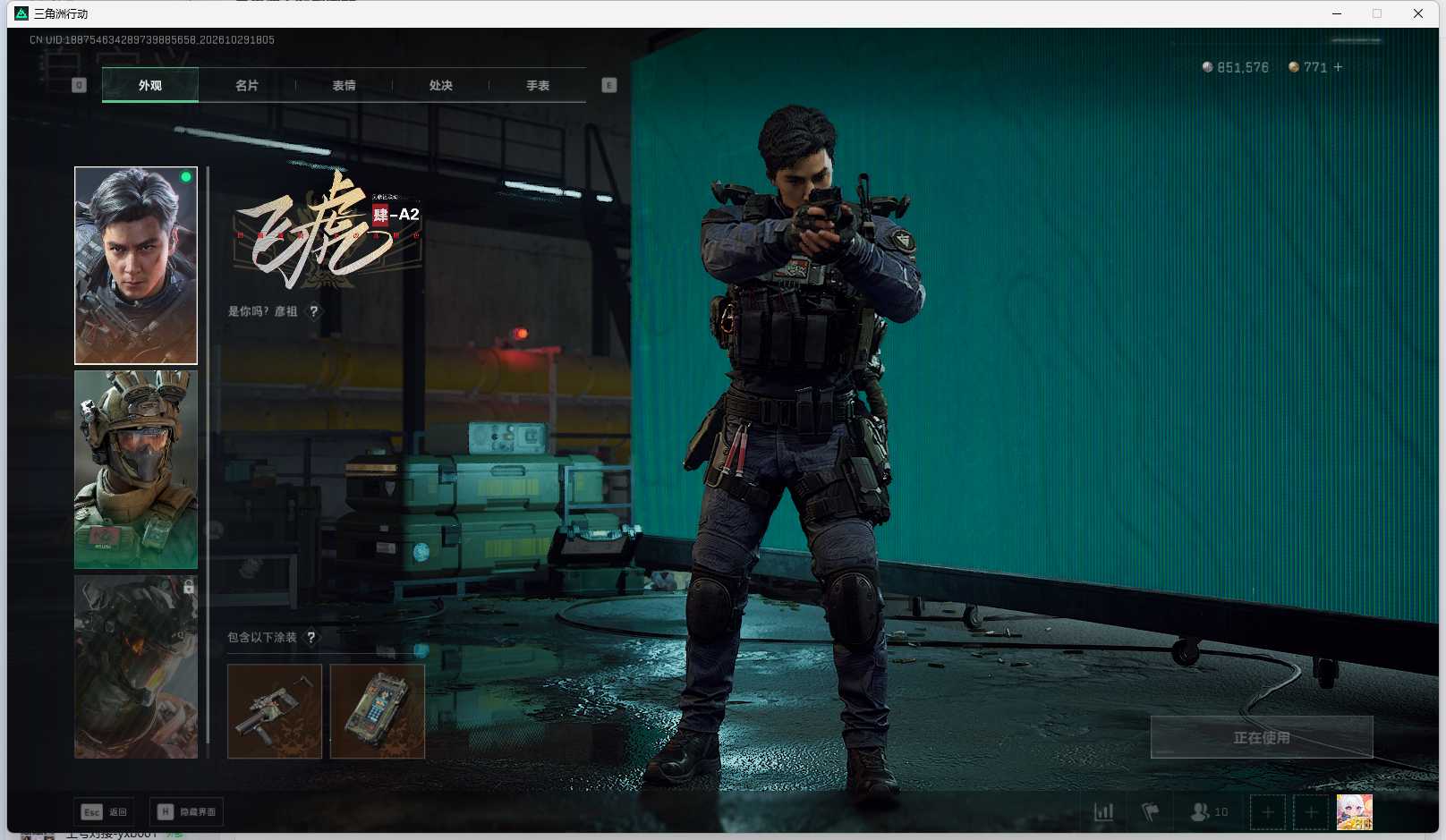Open help question mark beside 包含以下涂装
Image resolution: width=1446 pixels, height=840 pixels.
[x=310, y=638]
